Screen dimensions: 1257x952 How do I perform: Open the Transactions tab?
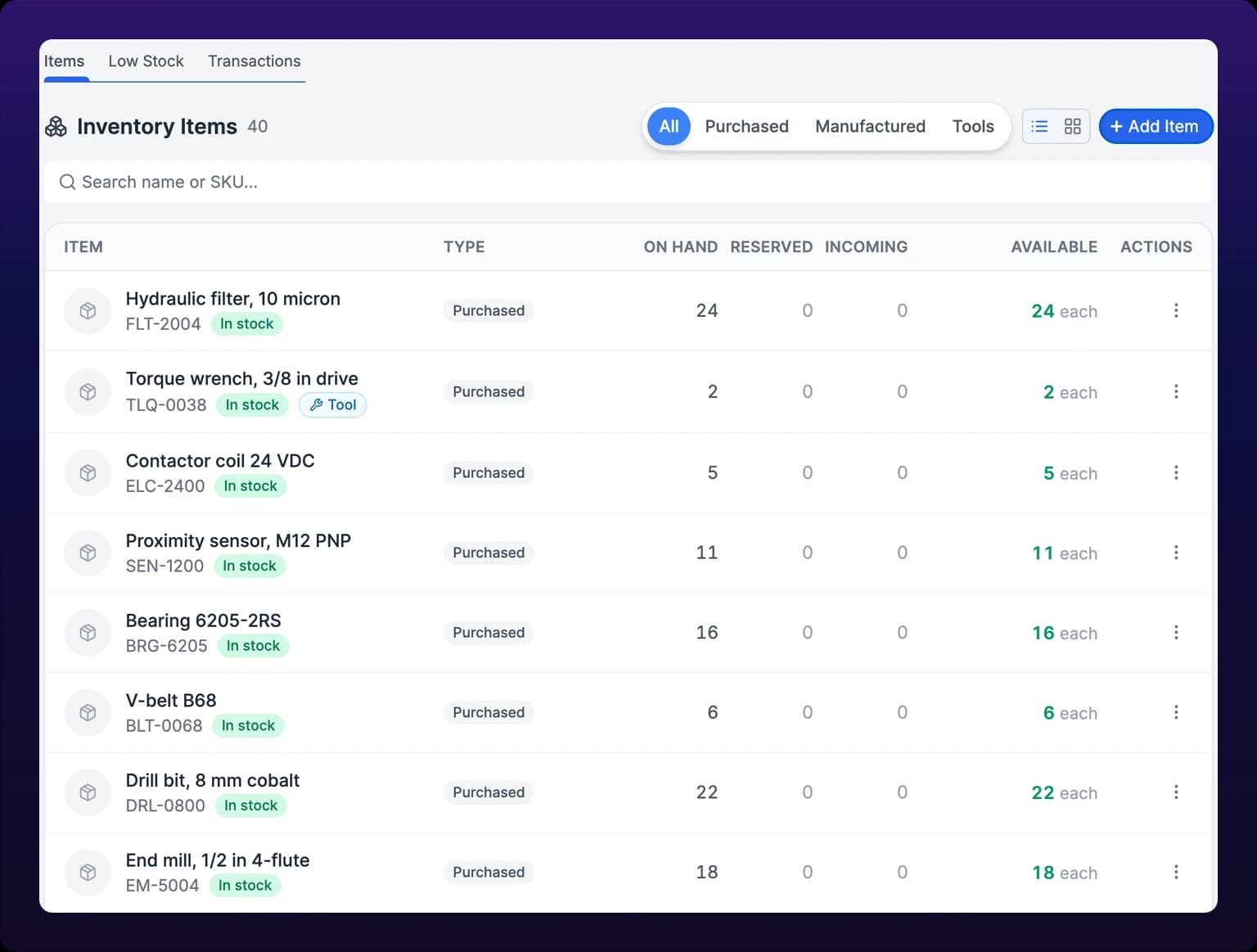click(x=254, y=61)
